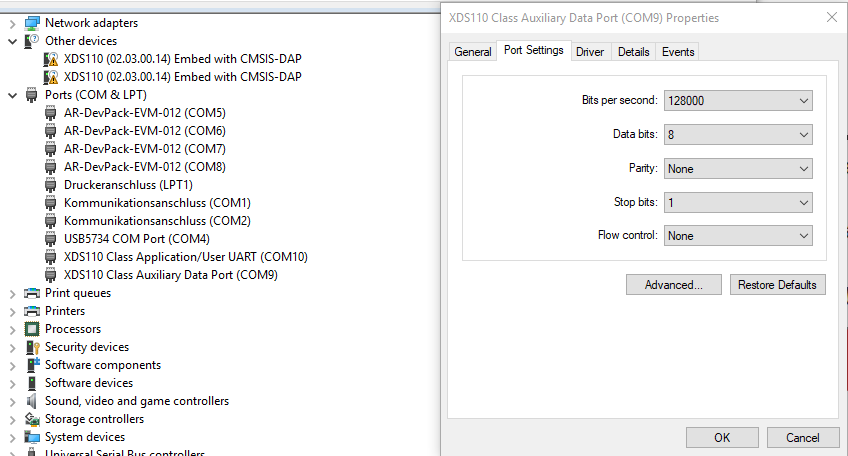Click the Security devices icon
The height and width of the screenshot is (456, 848).
(x=32, y=347)
